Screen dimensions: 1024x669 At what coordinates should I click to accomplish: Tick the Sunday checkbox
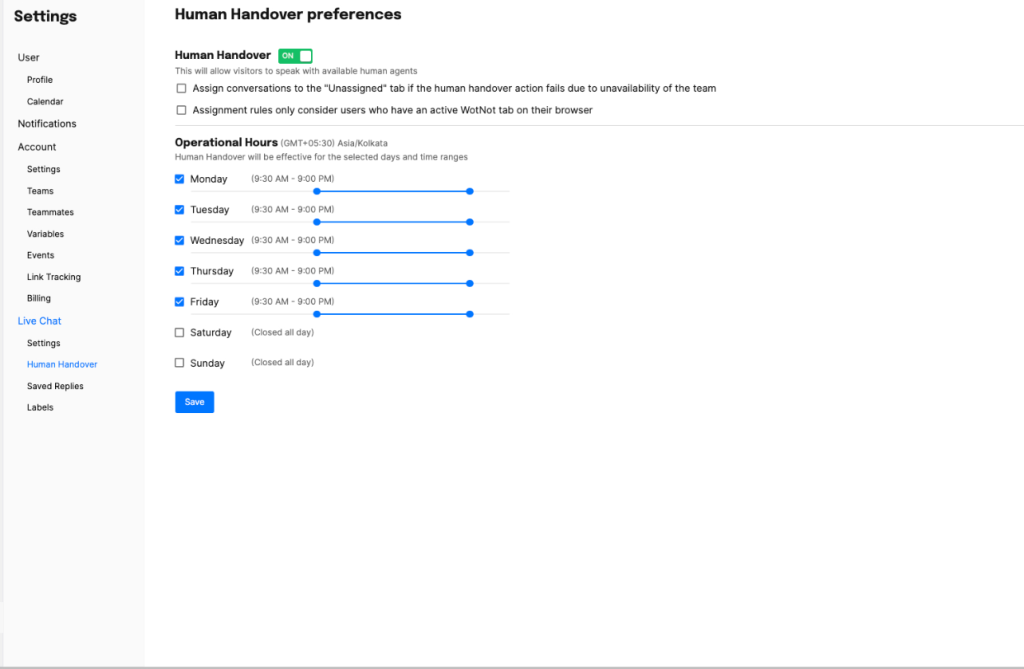[180, 363]
